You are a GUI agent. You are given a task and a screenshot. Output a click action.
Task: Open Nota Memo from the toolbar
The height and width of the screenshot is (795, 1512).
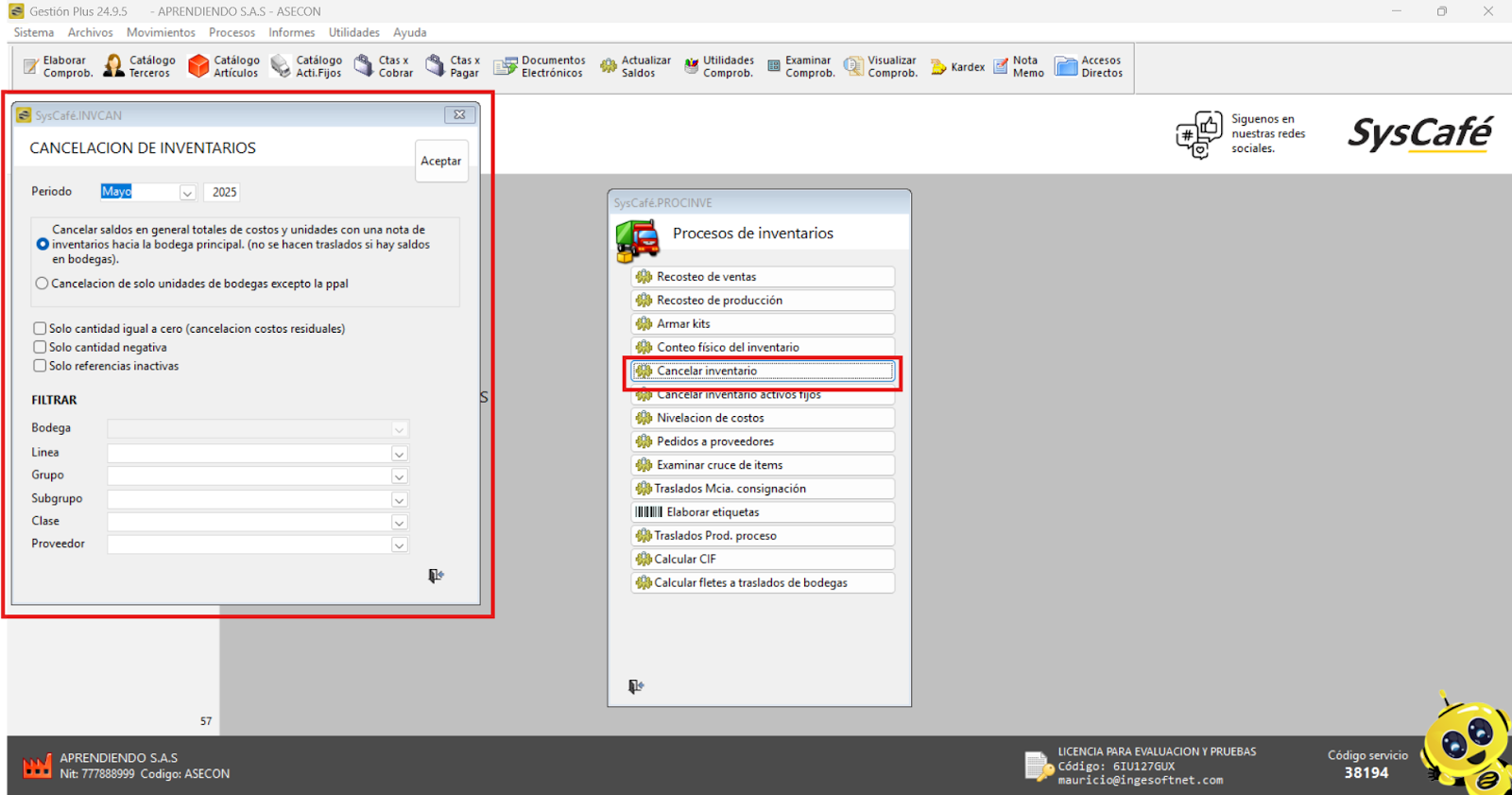pos(1019,66)
